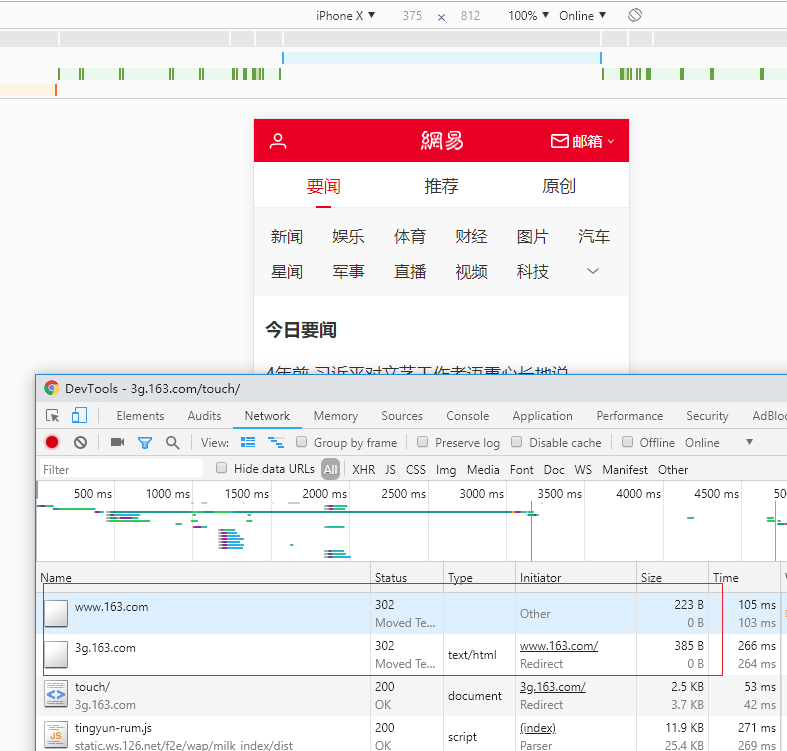Click the rotate device orientation icon
Viewport: 787px width, 751px height.
634,15
